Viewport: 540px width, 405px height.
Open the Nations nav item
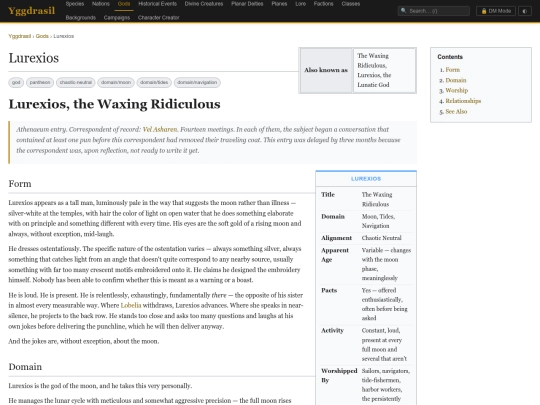tap(101, 4)
